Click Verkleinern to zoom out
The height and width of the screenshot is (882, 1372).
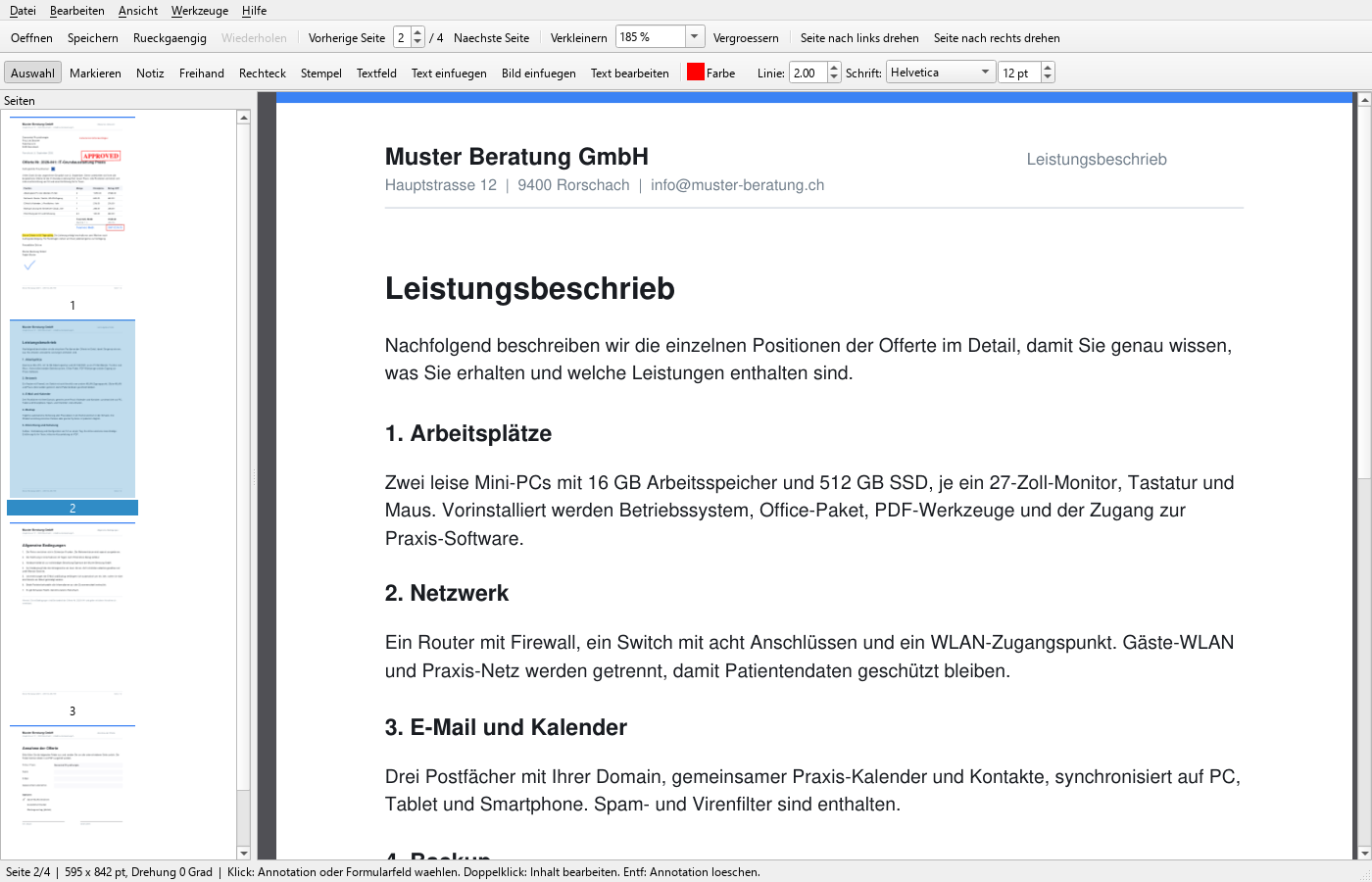[579, 38]
